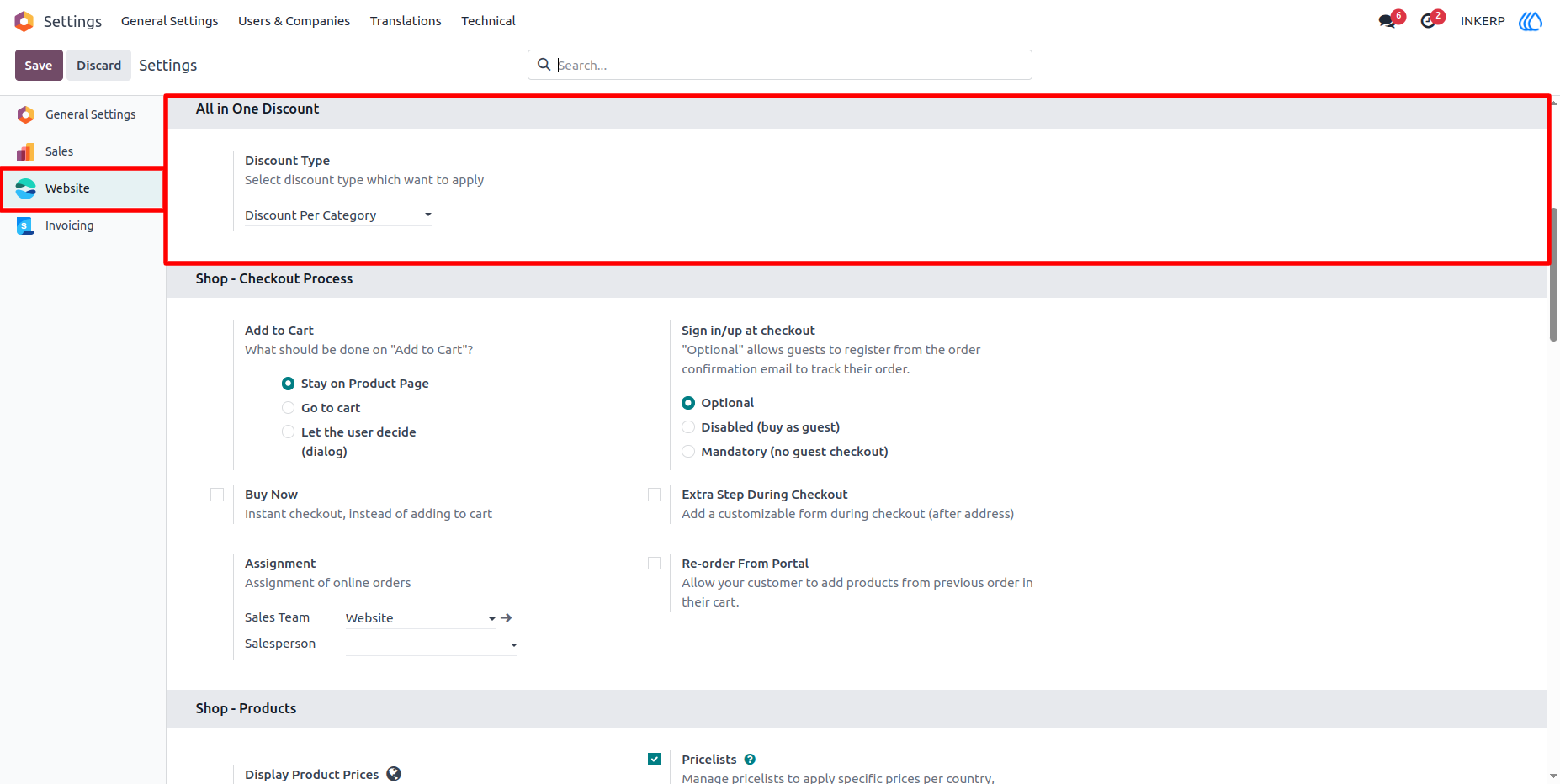
Task: Click the Invoicing icon in the sidebar
Action: click(x=26, y=225)
